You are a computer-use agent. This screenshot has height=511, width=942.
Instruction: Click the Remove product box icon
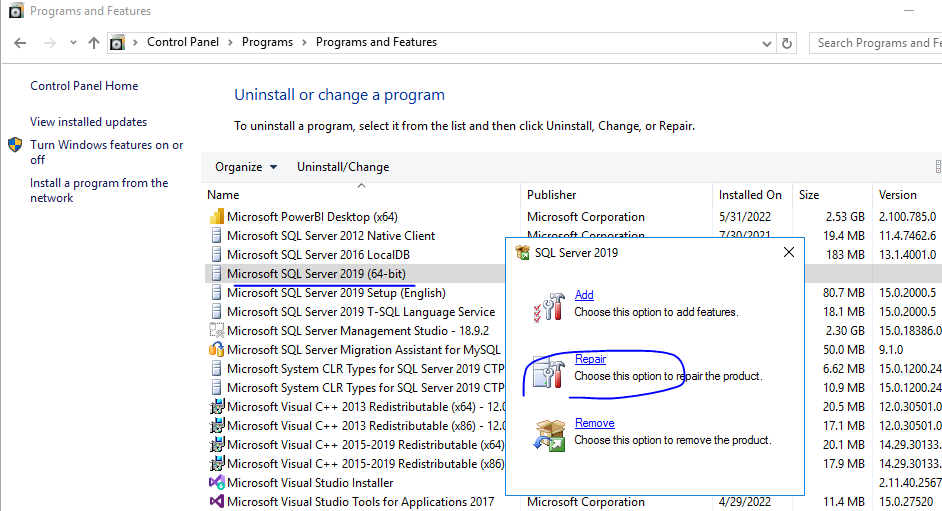(549, 435)
